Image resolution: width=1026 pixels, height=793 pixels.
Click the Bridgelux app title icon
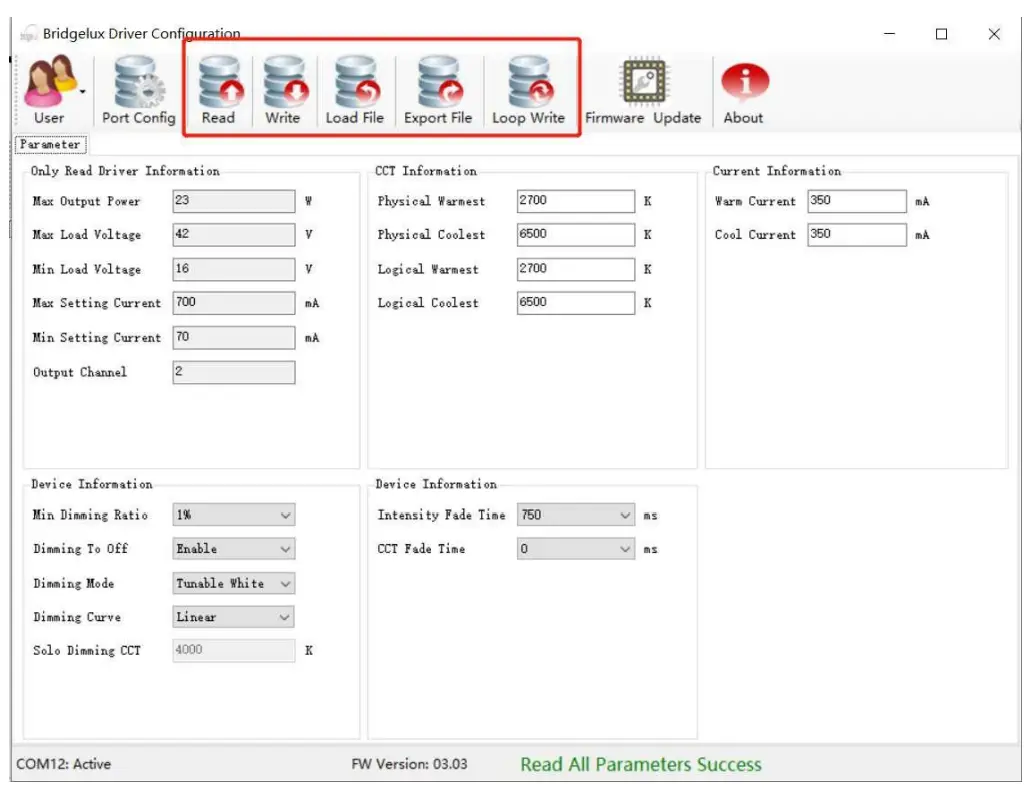(x=28, y=33)
